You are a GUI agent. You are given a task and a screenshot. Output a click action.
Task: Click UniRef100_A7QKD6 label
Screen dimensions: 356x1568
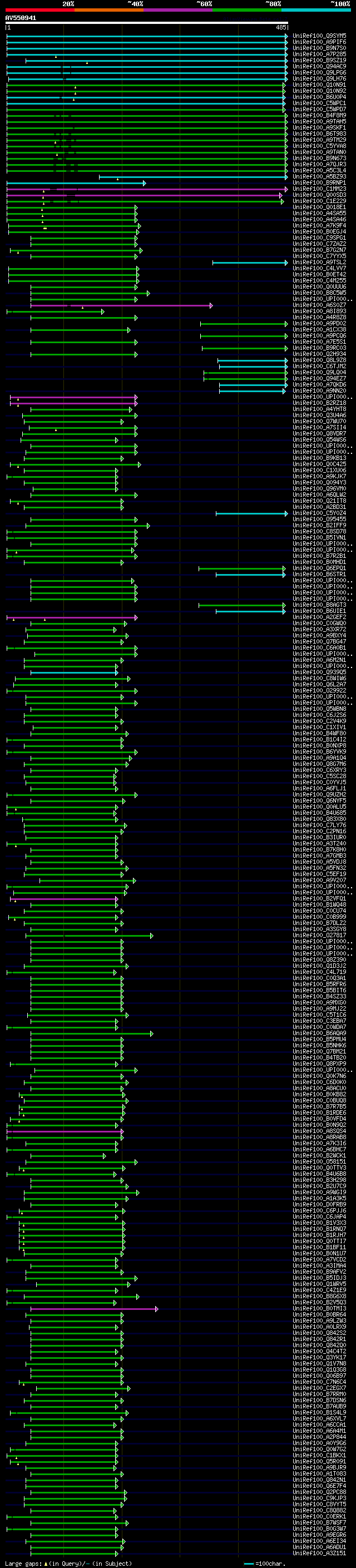tap(319, 384)
